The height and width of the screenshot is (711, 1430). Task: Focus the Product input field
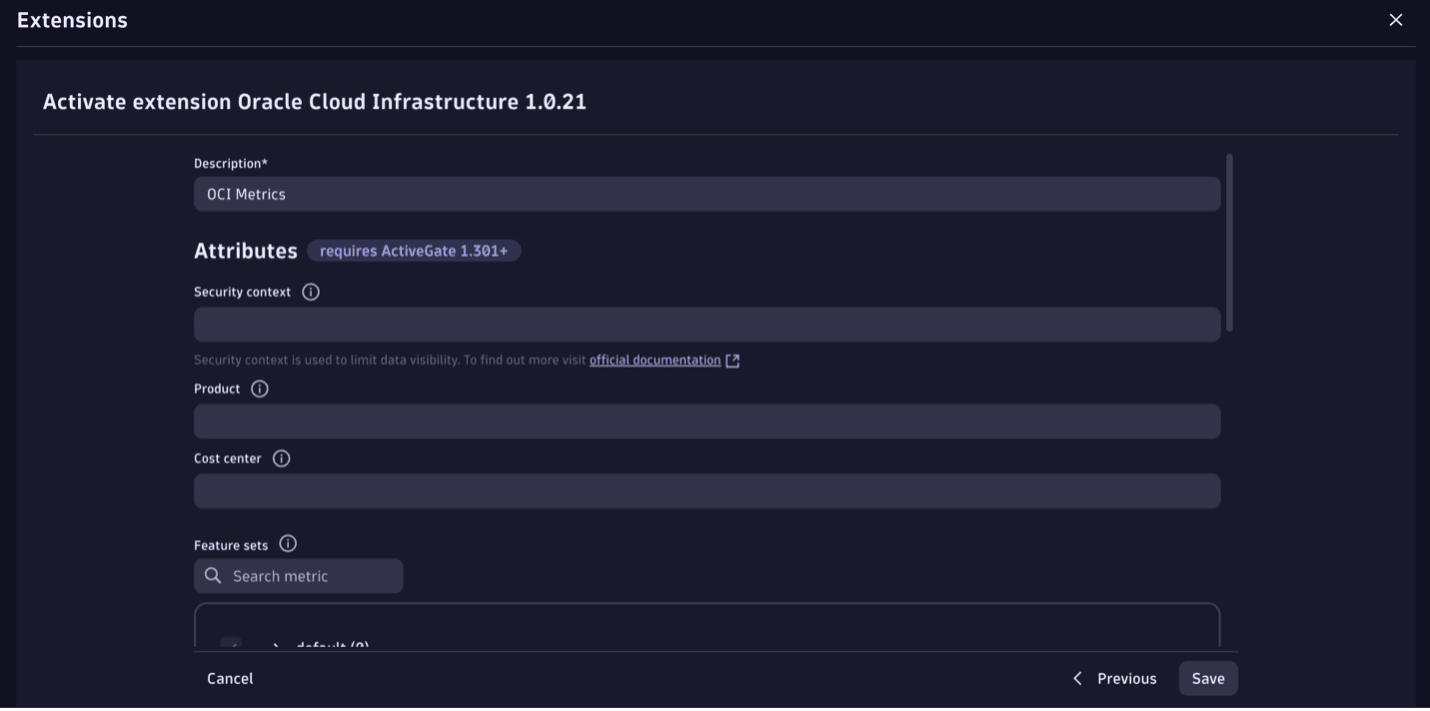(x=707, y=421)
